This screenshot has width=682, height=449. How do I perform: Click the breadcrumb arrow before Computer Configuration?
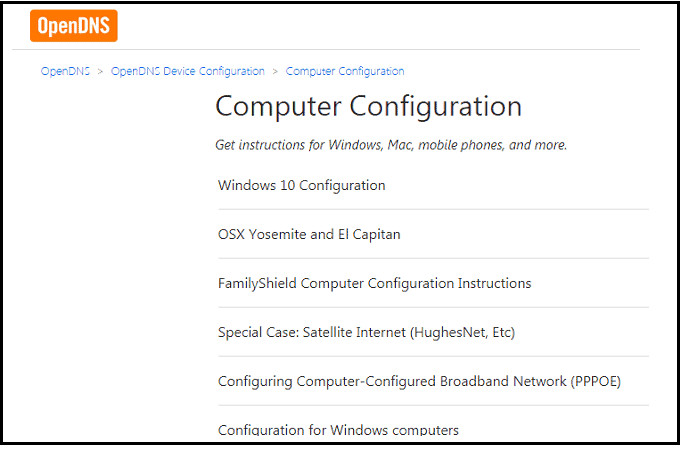276,72
